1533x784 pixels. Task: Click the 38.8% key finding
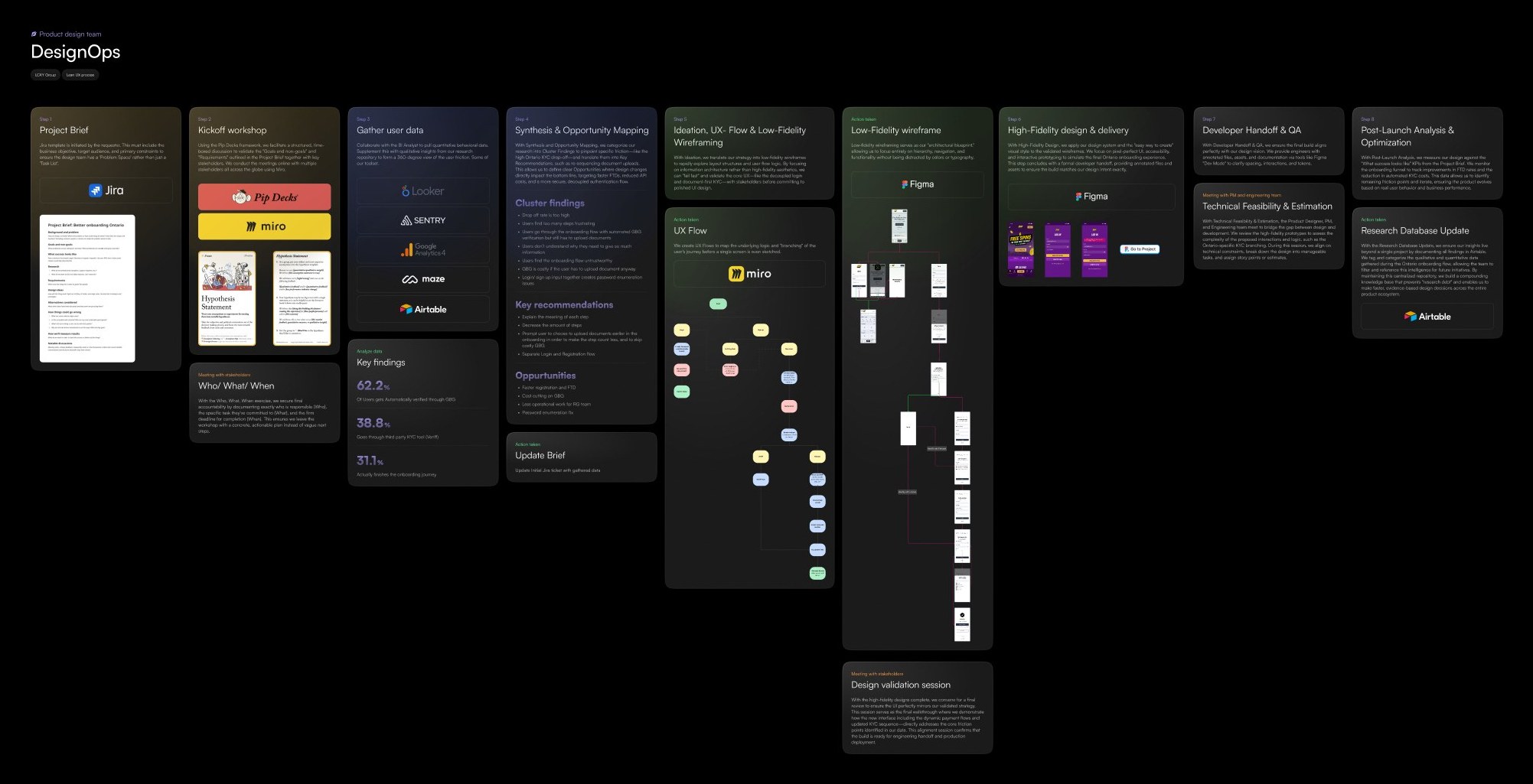point(373,423)
